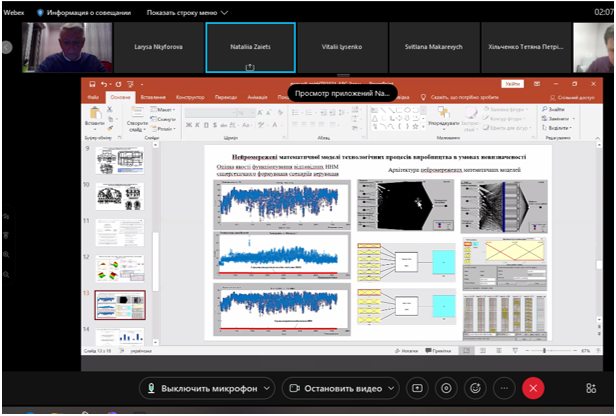Open the Вставлення ribbon tab
Screen dimensions: 616x416
[153, 97]
